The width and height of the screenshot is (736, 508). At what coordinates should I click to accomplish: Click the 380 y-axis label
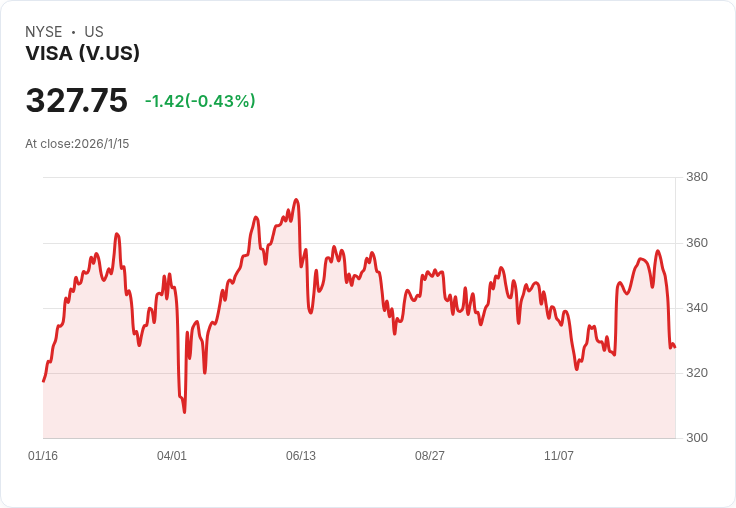pos(696,177)
